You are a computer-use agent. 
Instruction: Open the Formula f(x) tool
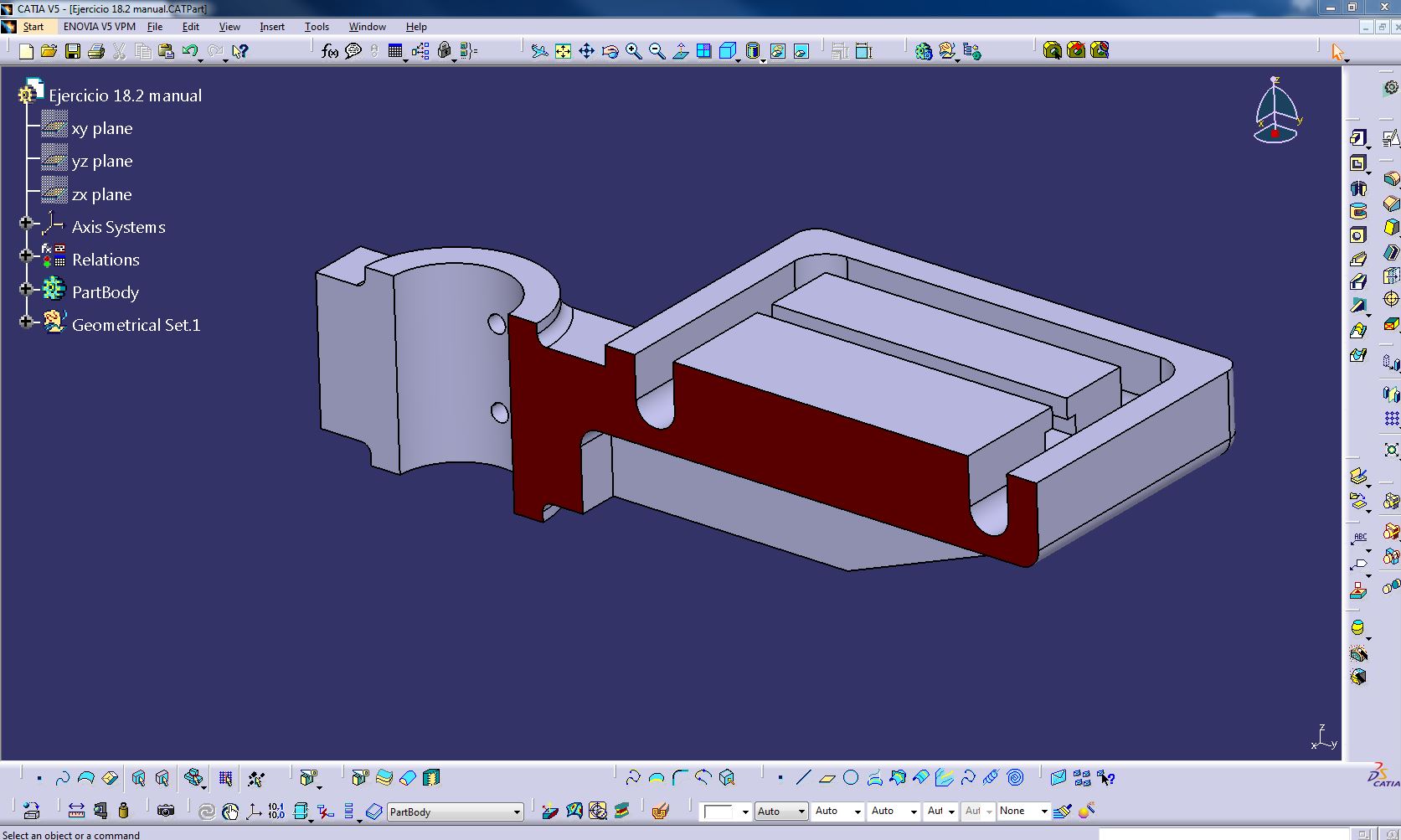(330, 51)
